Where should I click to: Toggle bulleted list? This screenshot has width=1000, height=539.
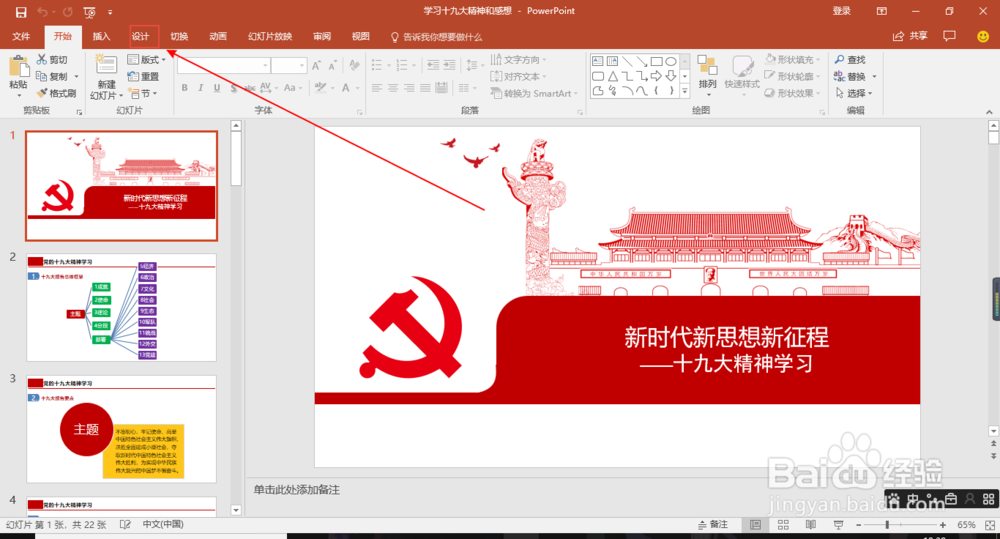point(379,65)
